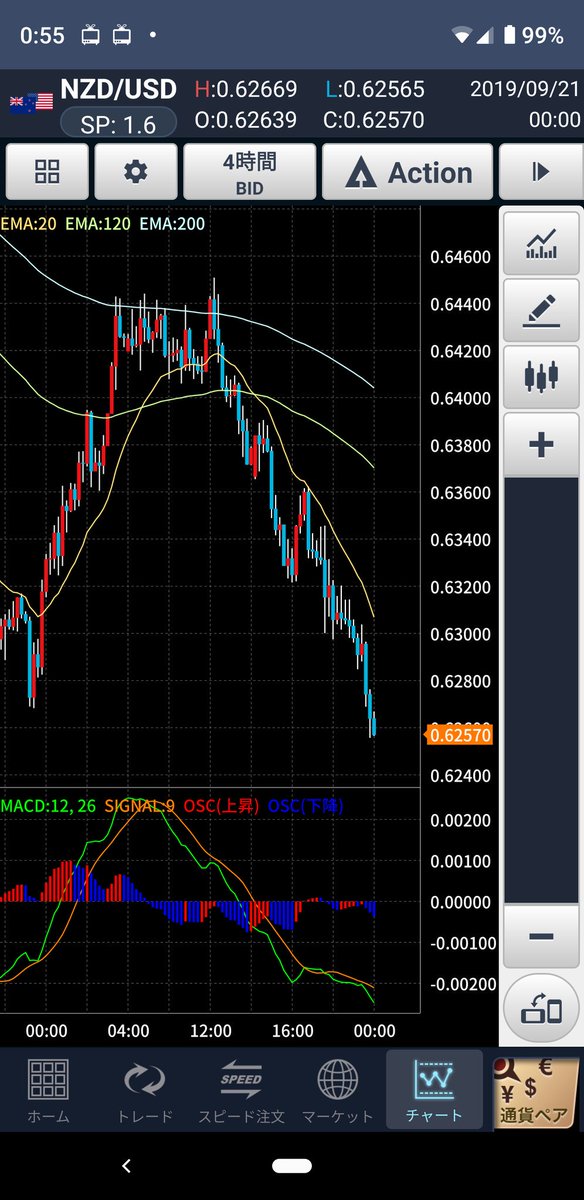This screenshot has height=1200, width=584.
Task: Change the 4時間 BID timeframe
Action: click(x=249, y=172)
